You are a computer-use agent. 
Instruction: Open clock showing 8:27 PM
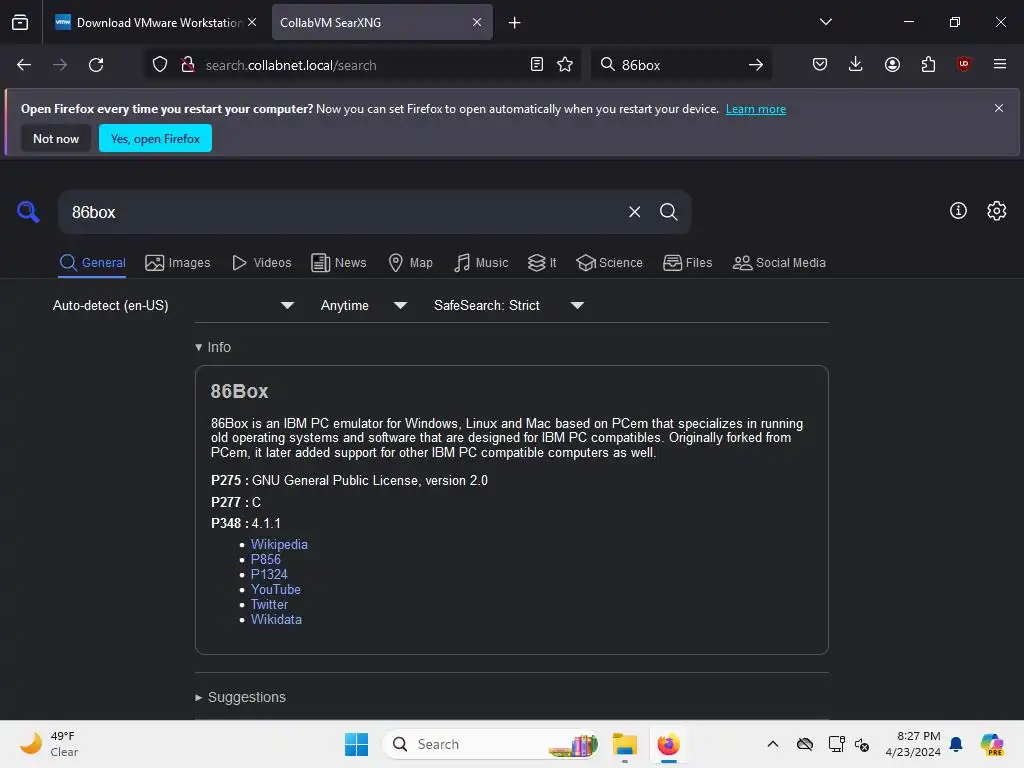[913, 744]
